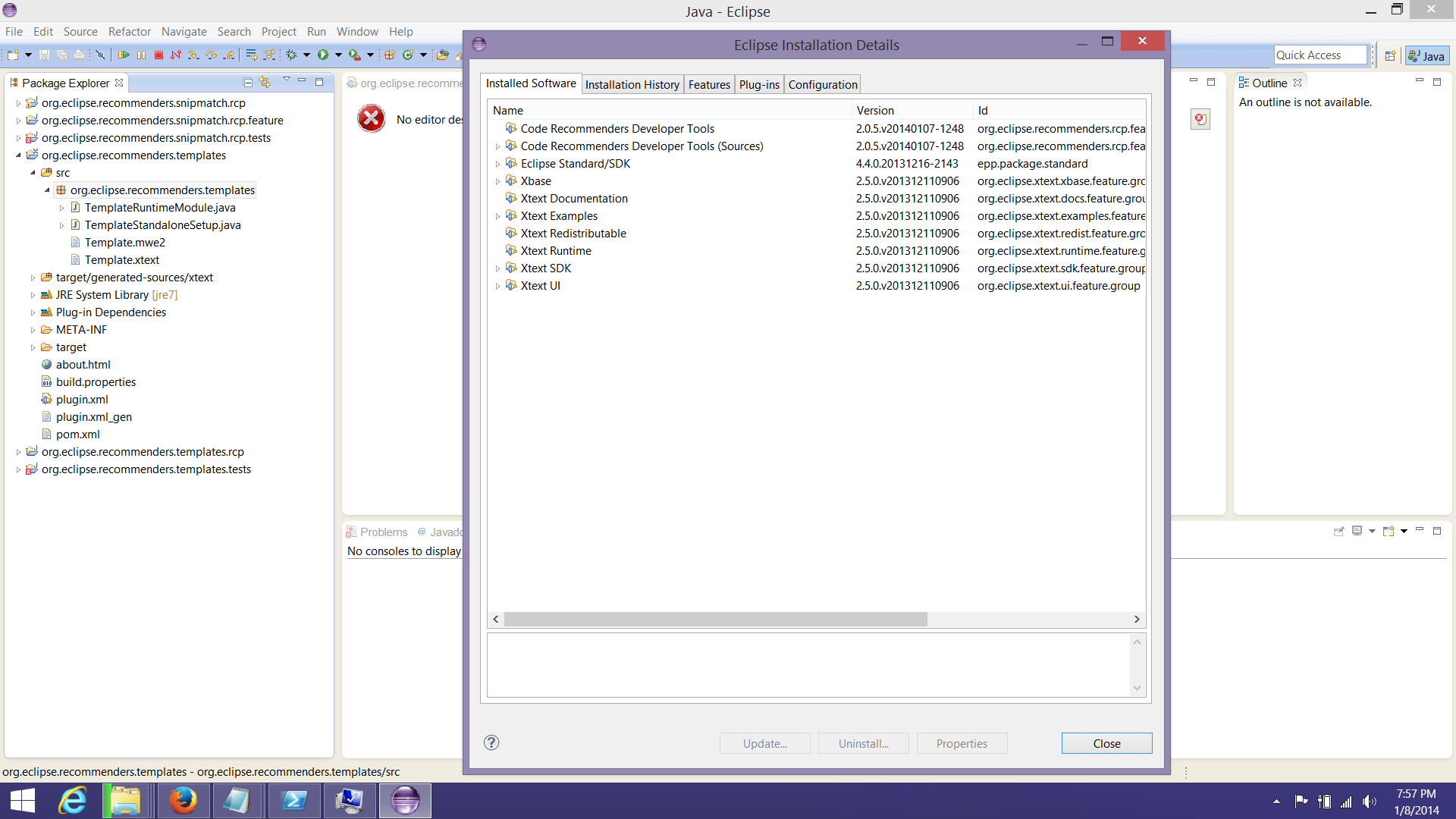Click the dialog help question icon
Screen dimensions: 1456x819
(491, 742)
